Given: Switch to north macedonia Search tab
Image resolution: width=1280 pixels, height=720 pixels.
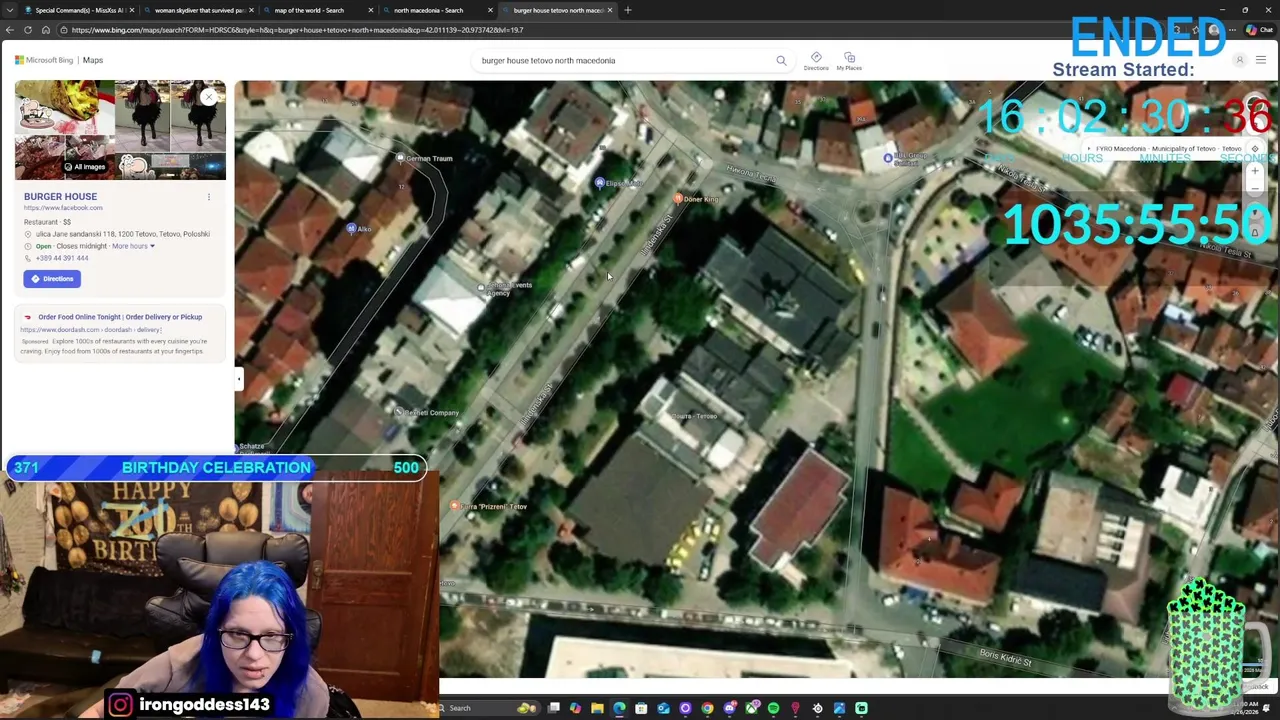Looking at the screenshot, I should tap(436, 10).
